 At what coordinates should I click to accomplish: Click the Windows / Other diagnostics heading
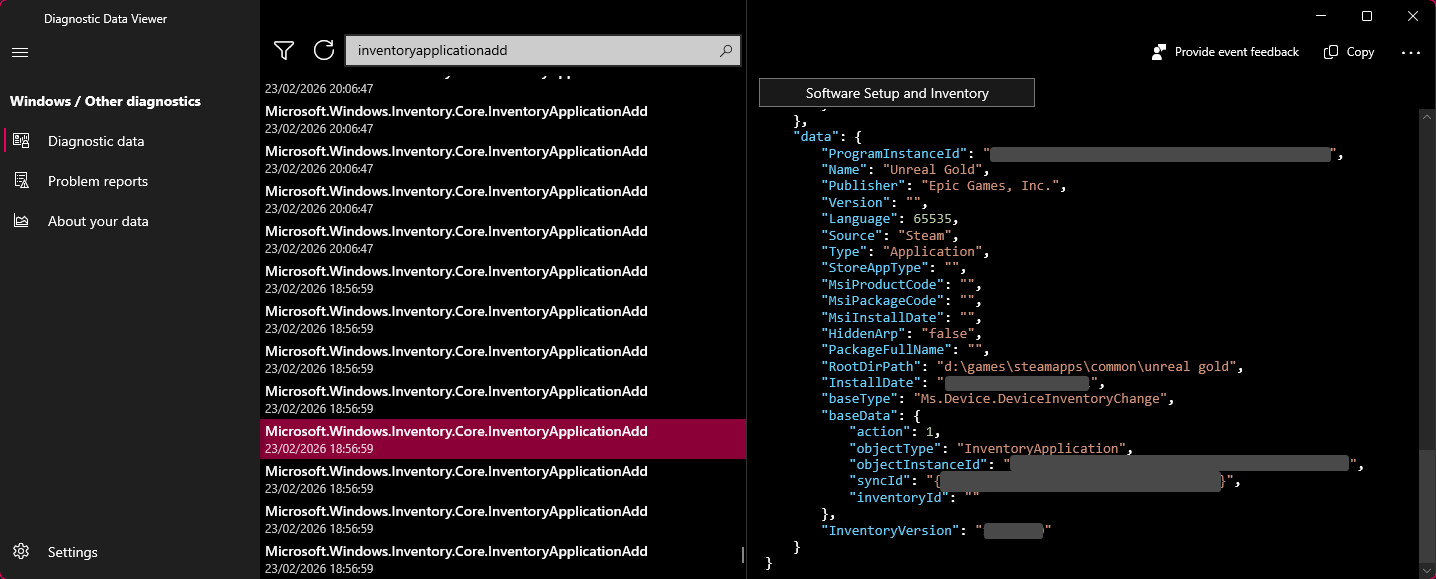point(105,101)
